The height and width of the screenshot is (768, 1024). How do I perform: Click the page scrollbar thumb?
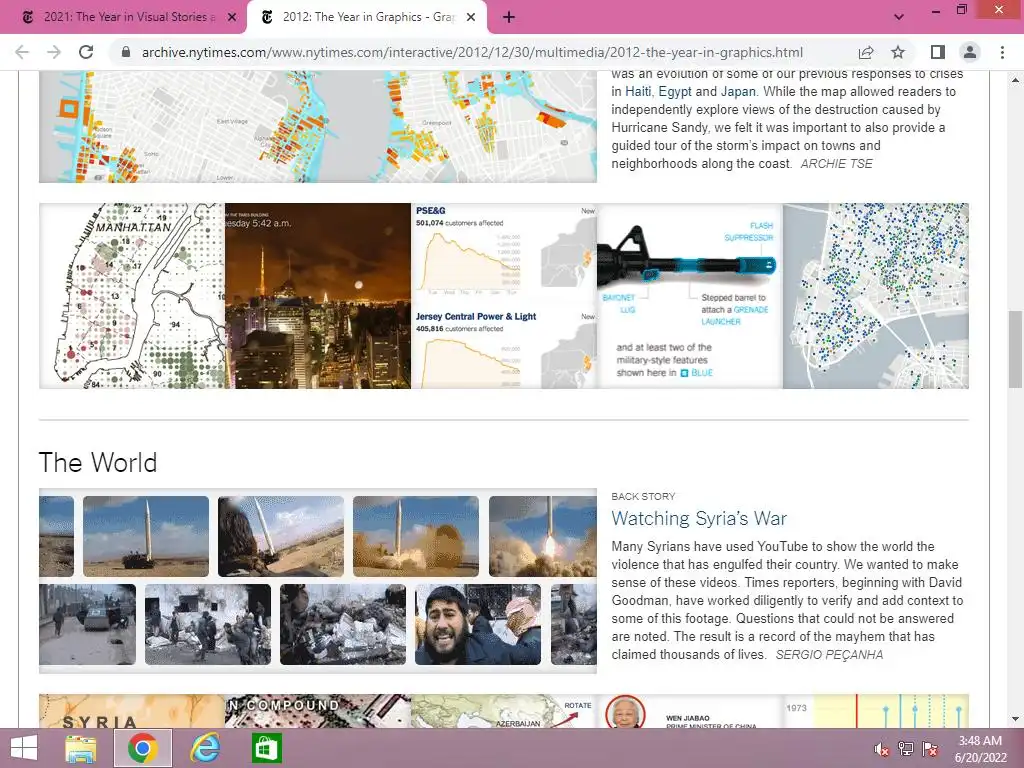point(1016,349)
